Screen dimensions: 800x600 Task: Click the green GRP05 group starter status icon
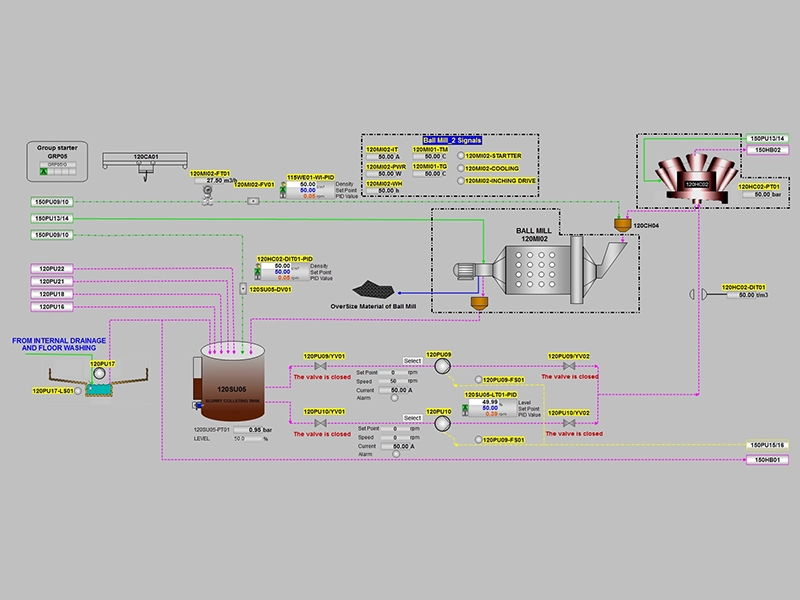point(44,172)
